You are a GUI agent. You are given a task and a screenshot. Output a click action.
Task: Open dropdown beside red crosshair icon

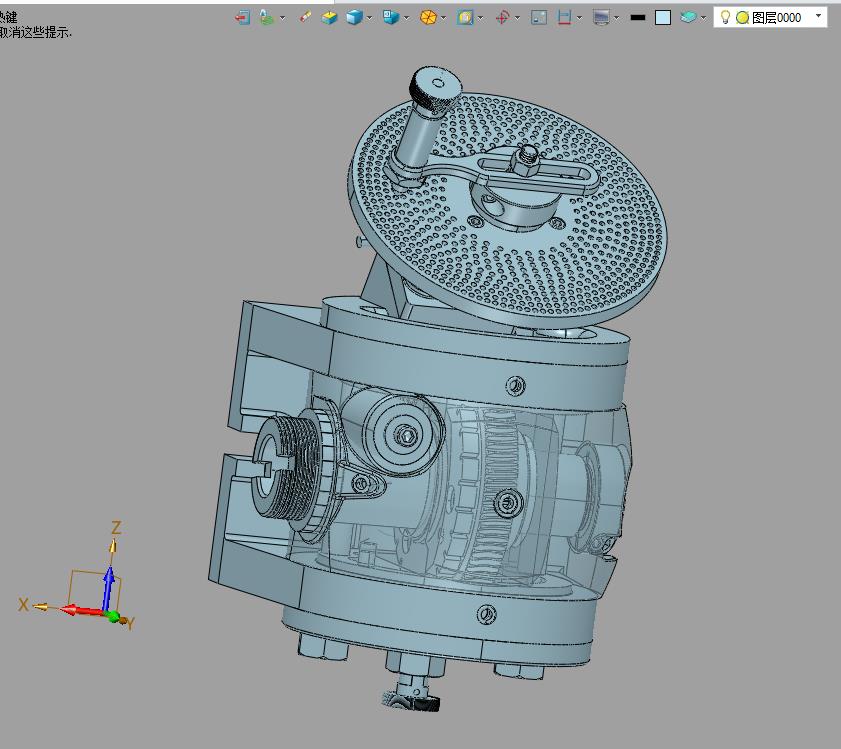(517, 18)
